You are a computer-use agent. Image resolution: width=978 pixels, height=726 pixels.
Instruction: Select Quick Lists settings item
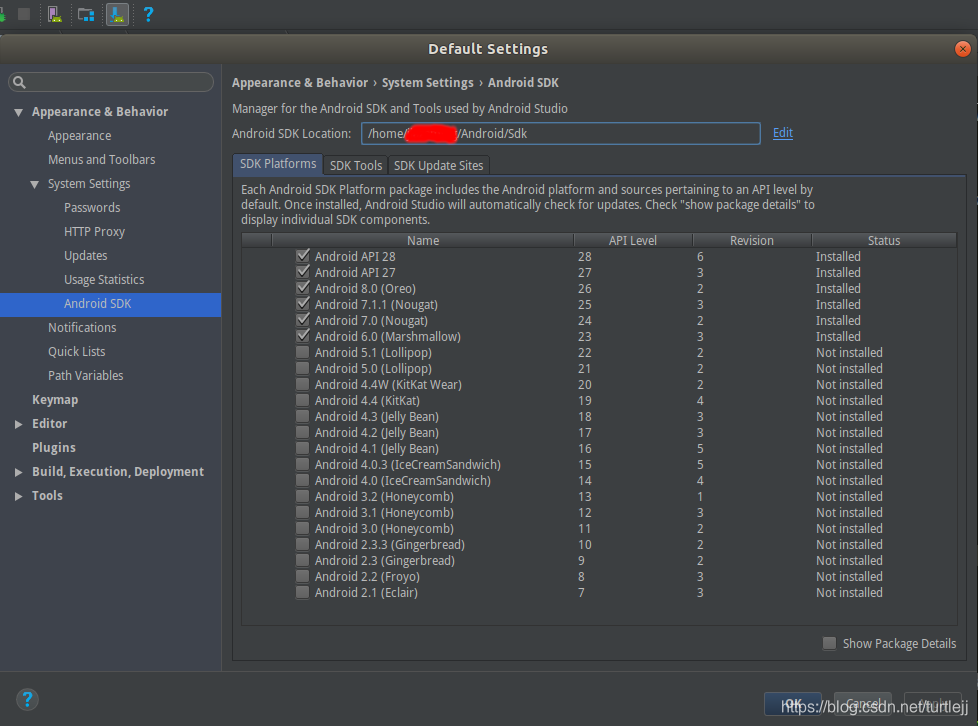tap(76, 352)
